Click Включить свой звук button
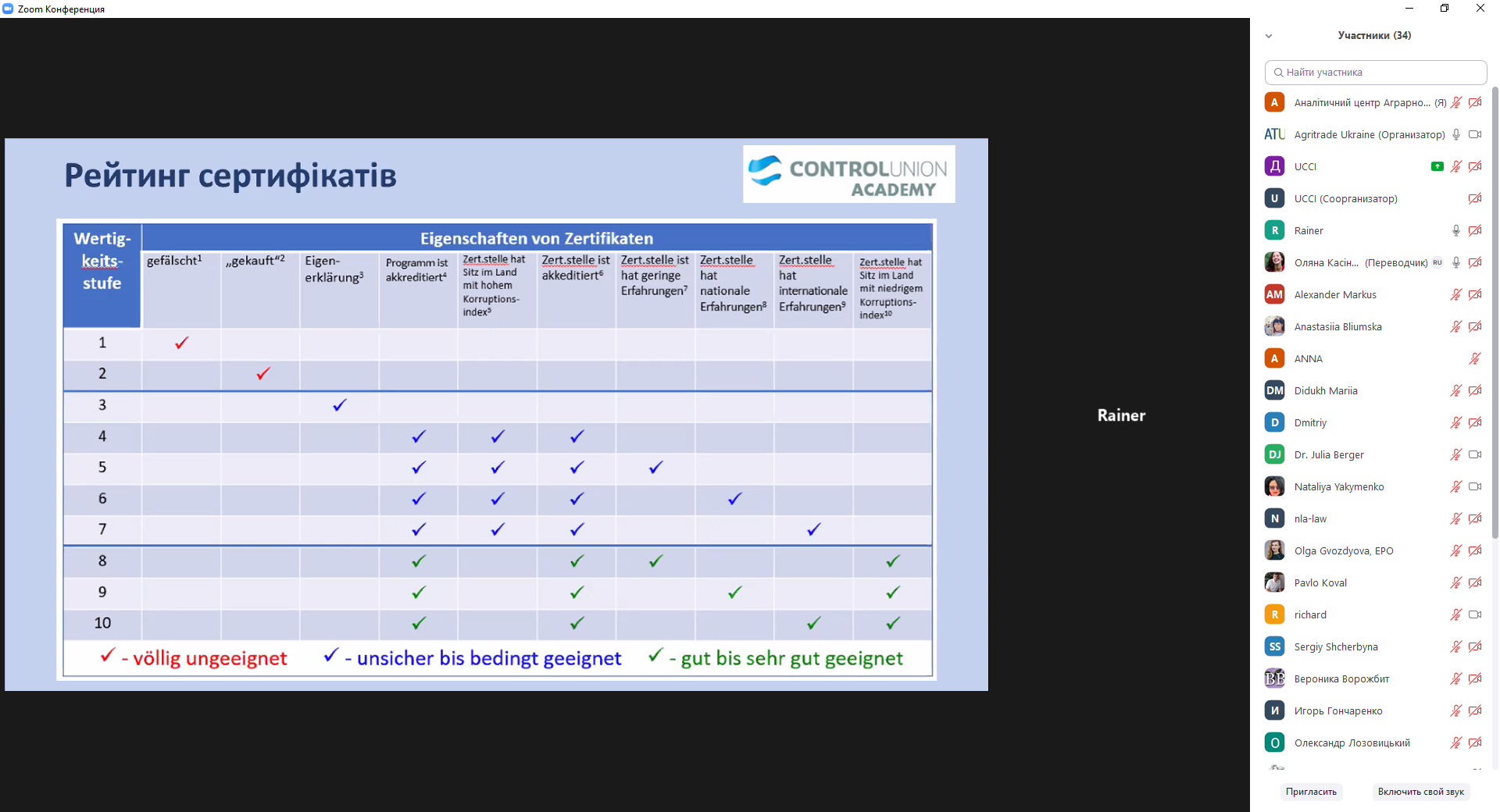Screen dimensions: 1500x812 (1421, 792)
